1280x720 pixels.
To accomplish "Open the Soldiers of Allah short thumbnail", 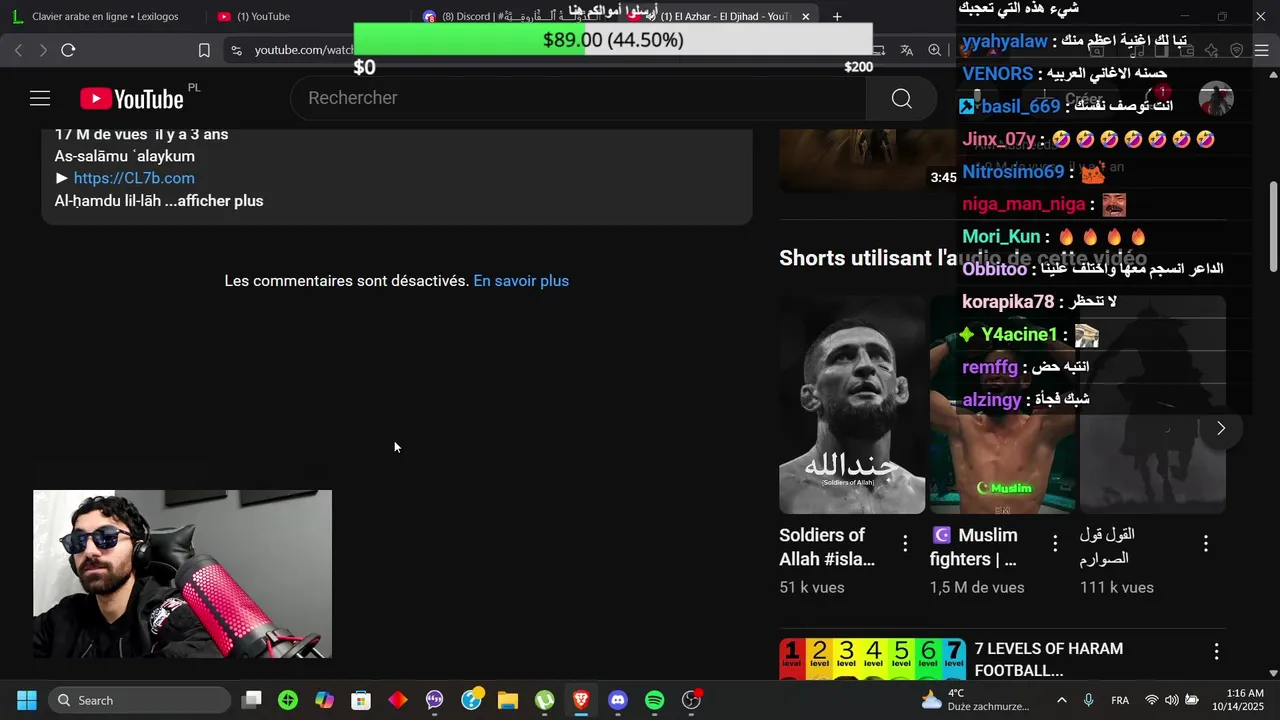I will 852,404.
